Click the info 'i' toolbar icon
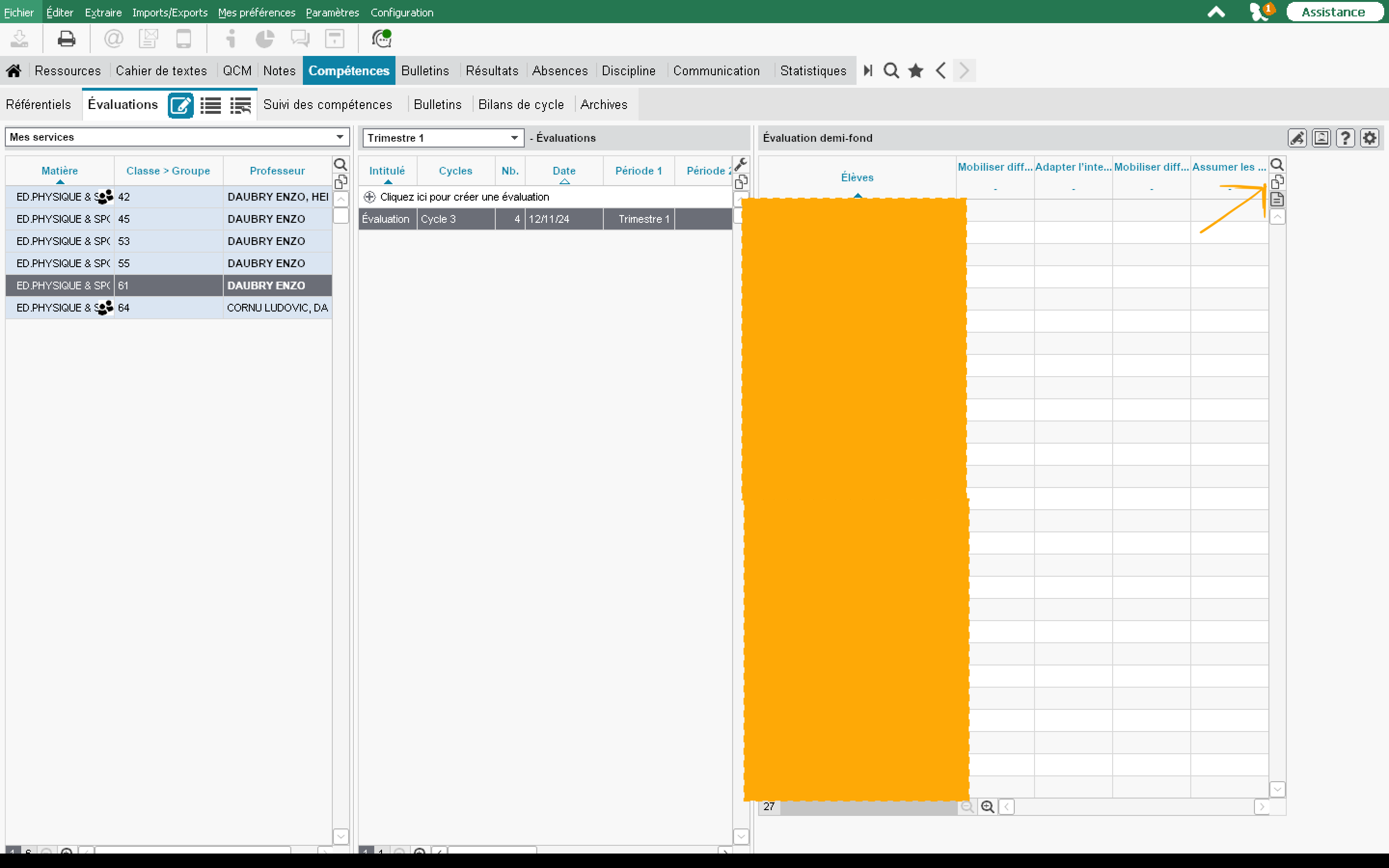This screenshot has height=868, width=1389. click(x=231, y=39)
